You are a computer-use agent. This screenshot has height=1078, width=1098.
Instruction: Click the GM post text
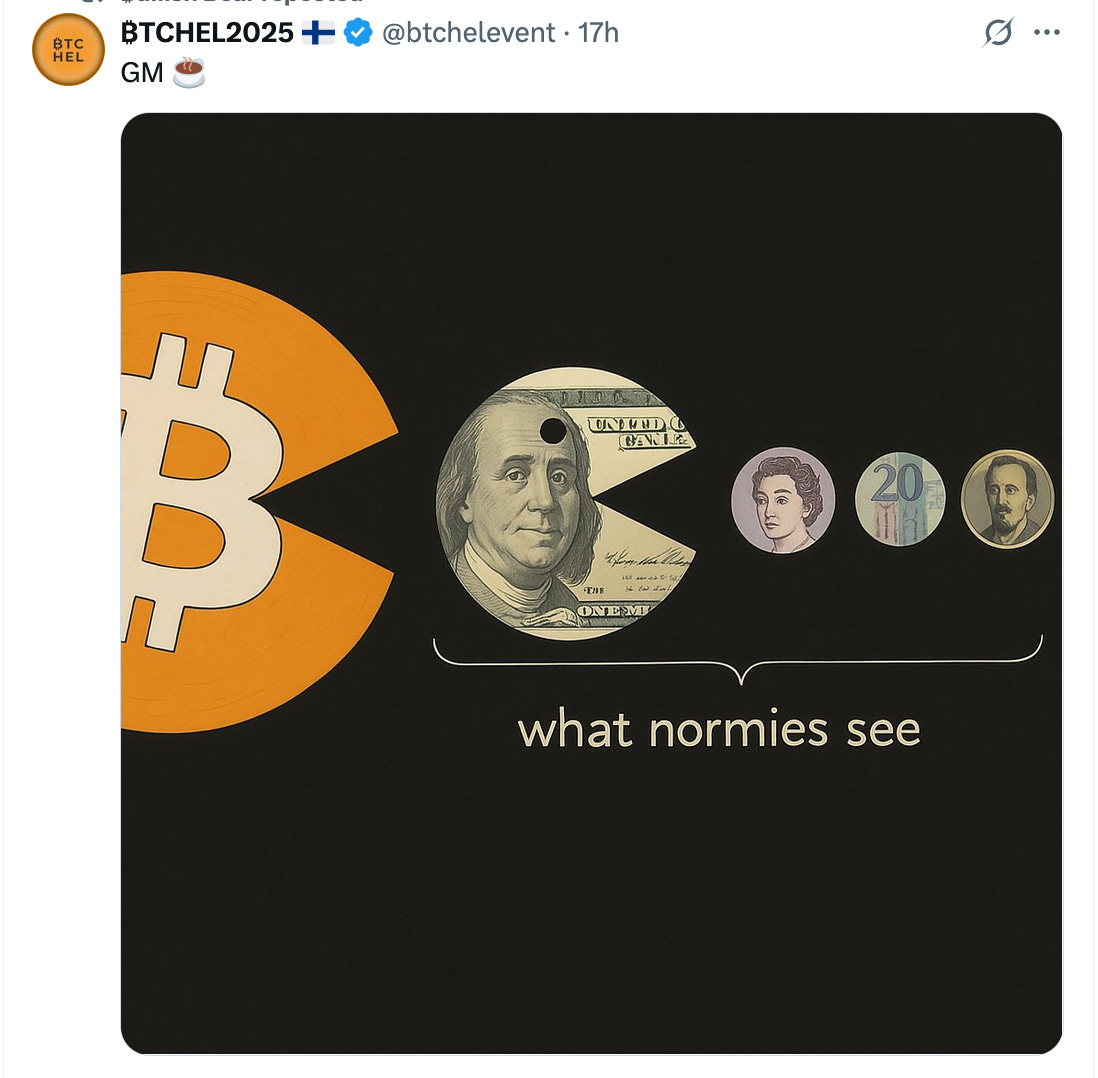coord(141,73)
